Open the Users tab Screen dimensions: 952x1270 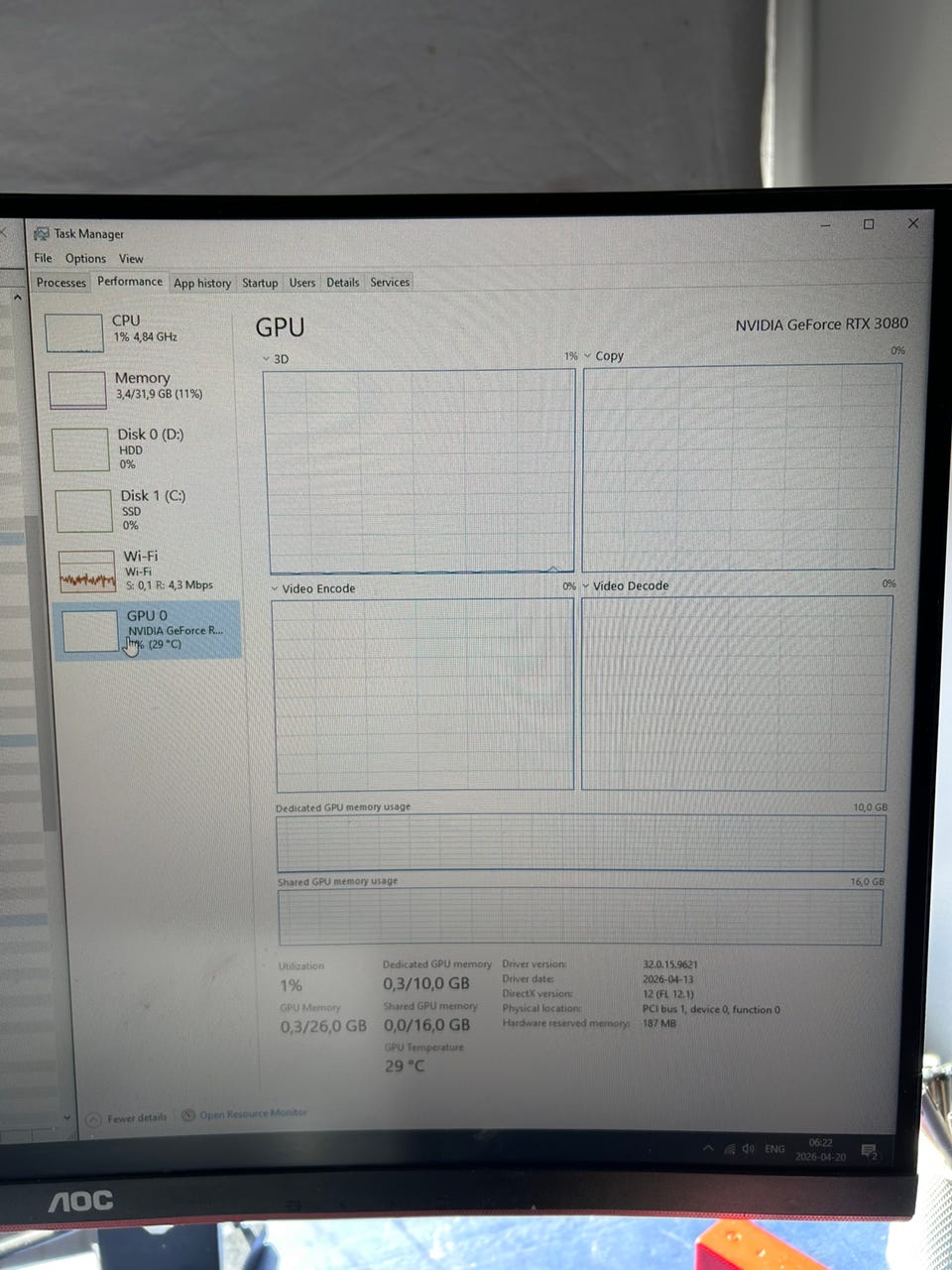click(x=302, y=283)
